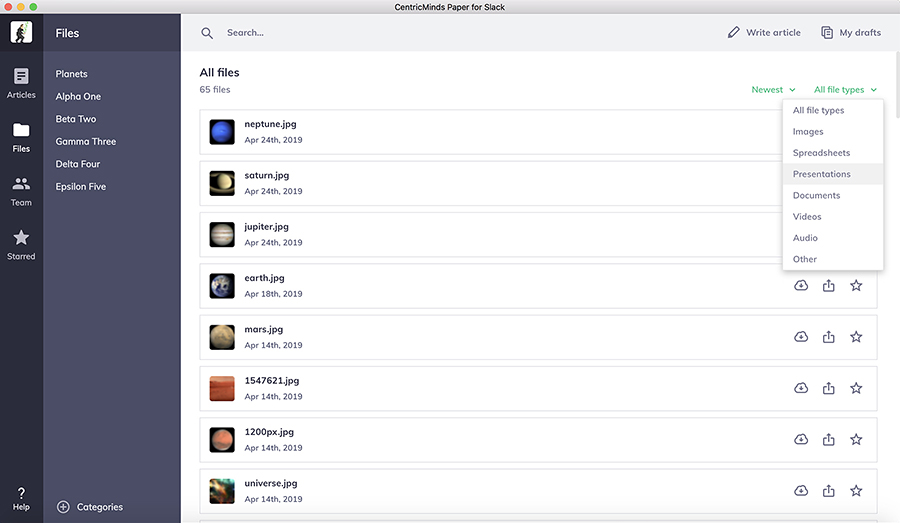Open the earth.jpg thumbnail
Viewport: 900px width, 523px height.
pyautogui.click(x=222, y=286)
